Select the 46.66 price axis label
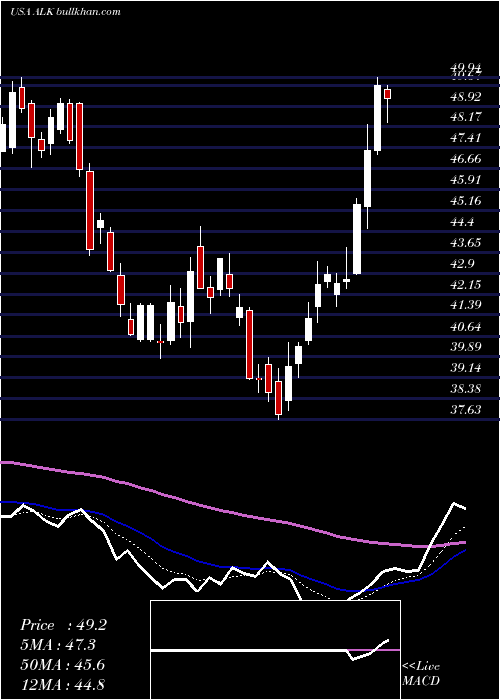The width and height of the screenshot is (500, 700). (466, 159)
